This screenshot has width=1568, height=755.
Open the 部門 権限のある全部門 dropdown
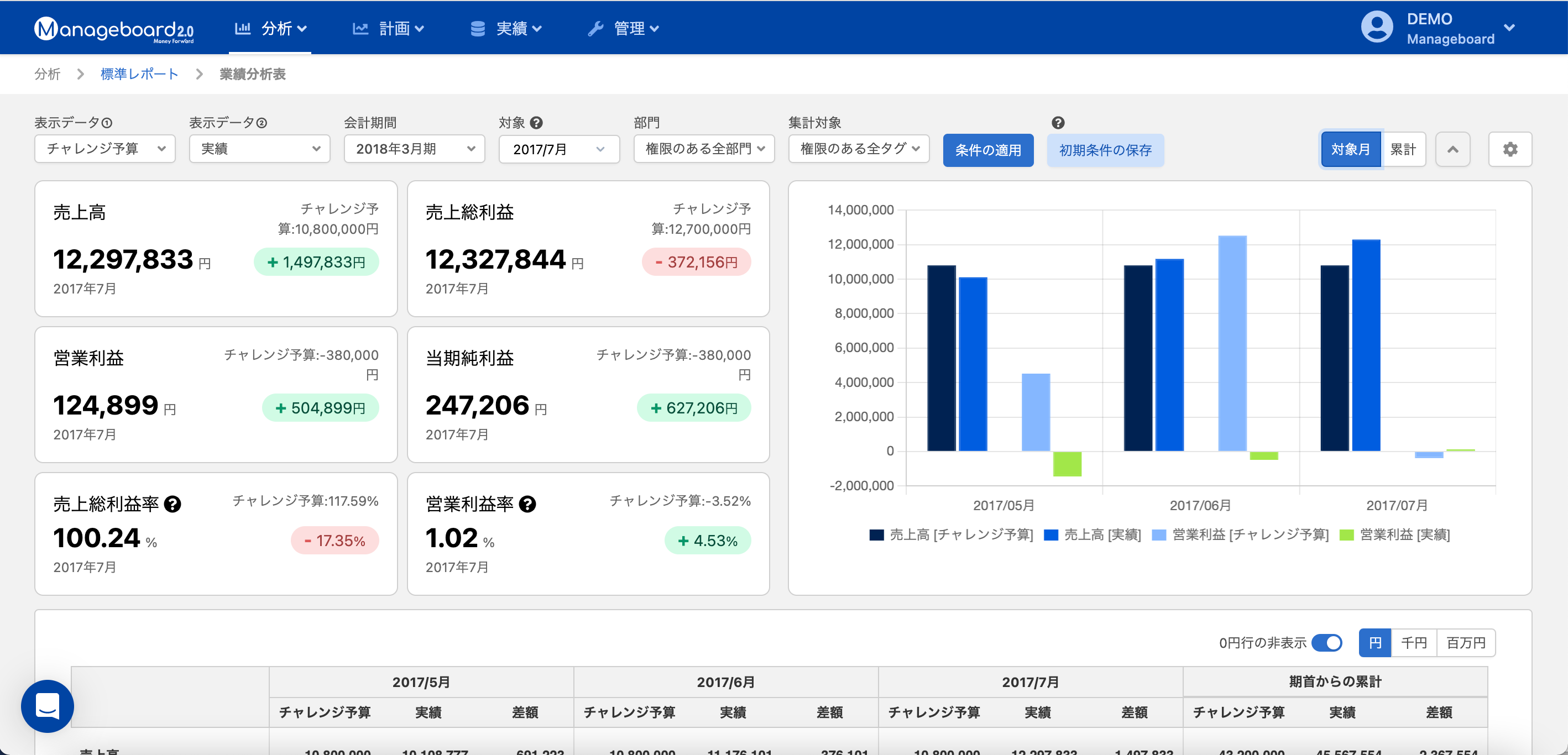(x=704, y=149)
